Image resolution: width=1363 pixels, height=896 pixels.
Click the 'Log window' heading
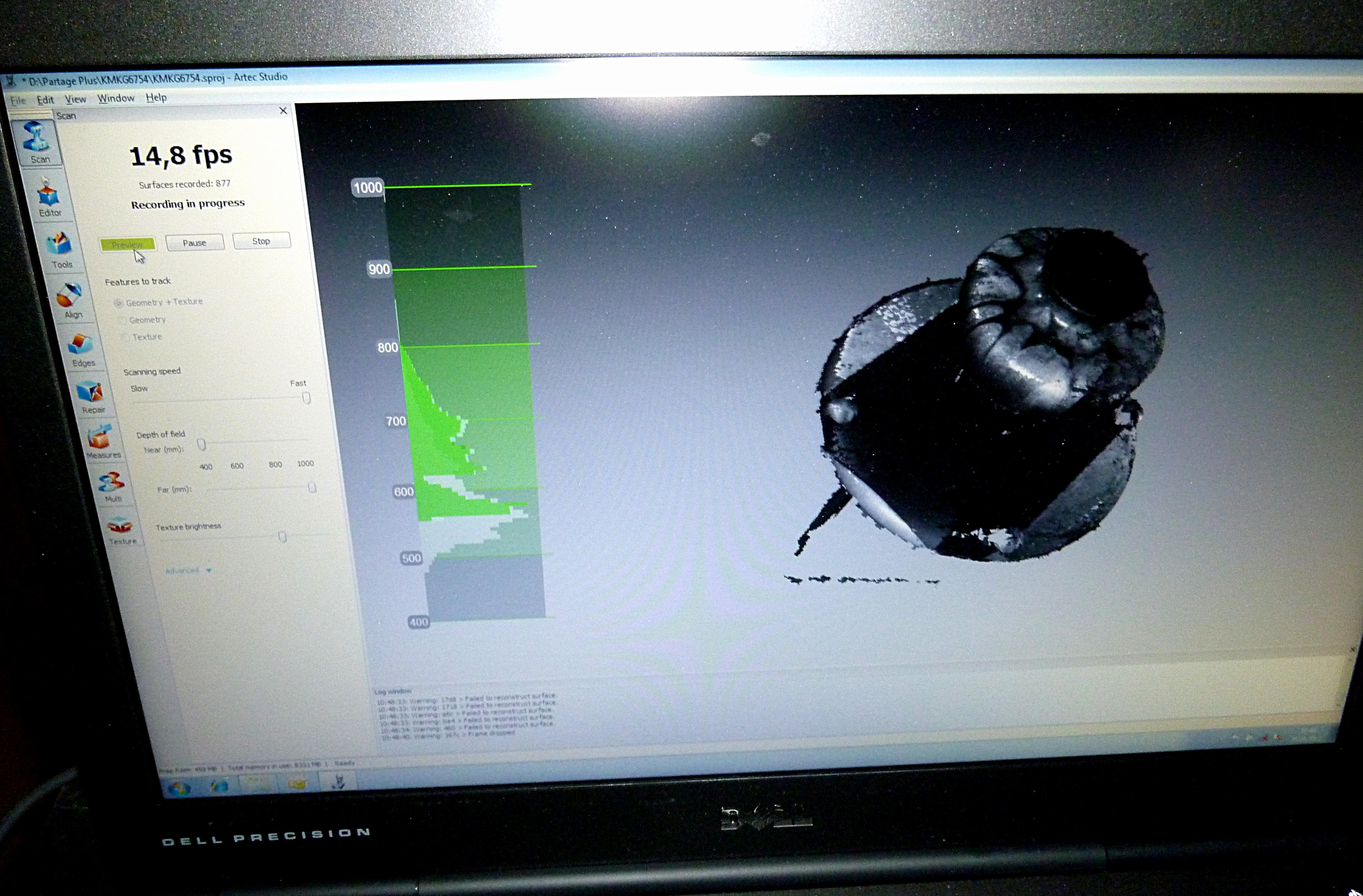[x=393, y=691]
